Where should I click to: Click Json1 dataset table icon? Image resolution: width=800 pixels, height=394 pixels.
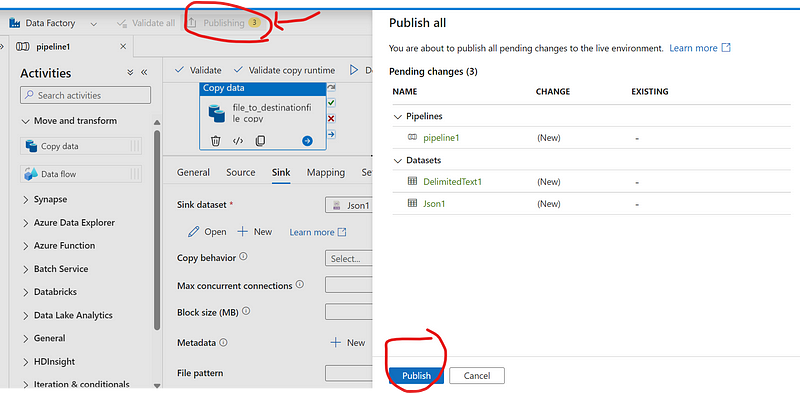[x=413, y=203]
